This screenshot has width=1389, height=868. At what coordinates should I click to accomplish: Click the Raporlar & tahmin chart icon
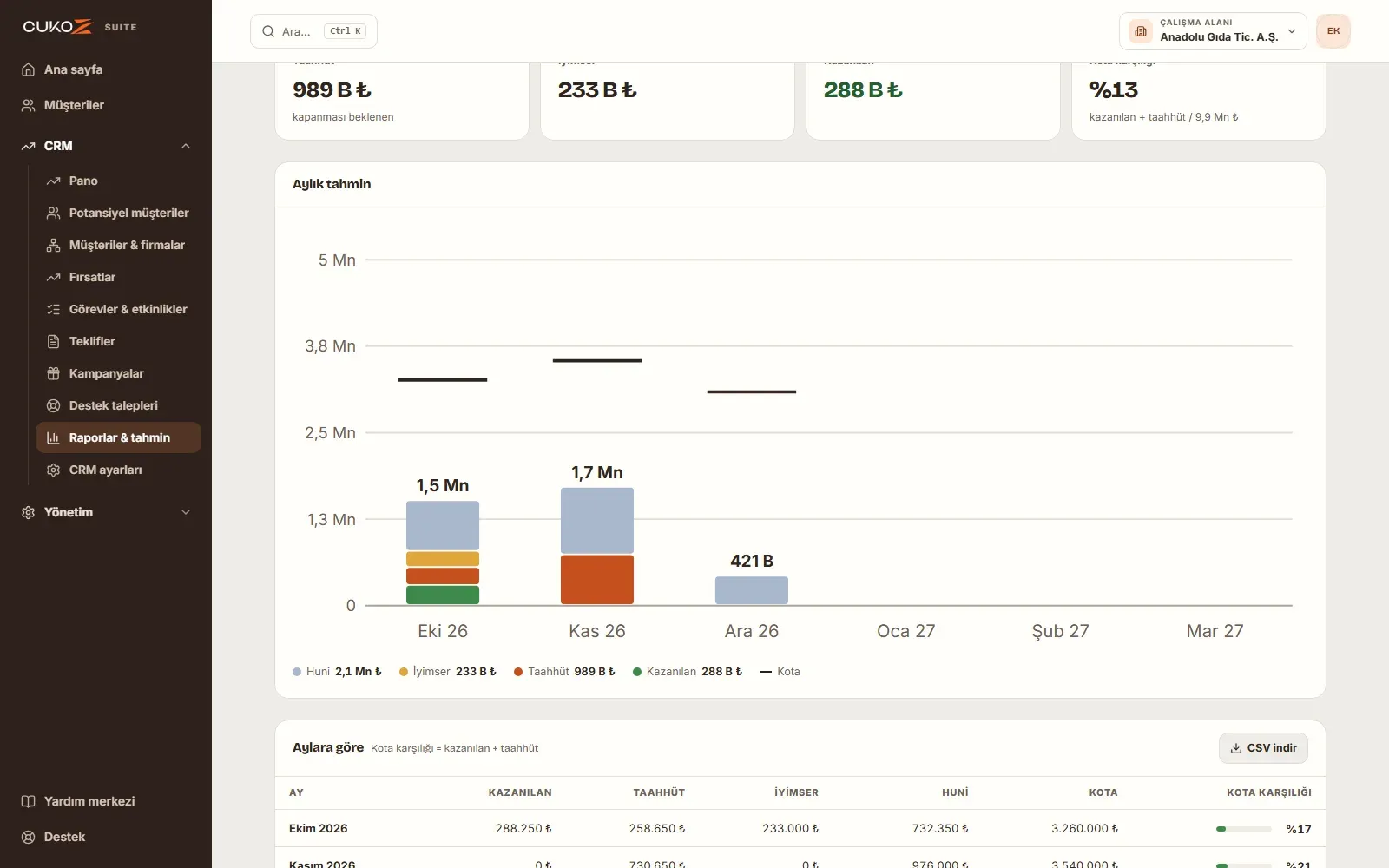click(x=53, y=437)
